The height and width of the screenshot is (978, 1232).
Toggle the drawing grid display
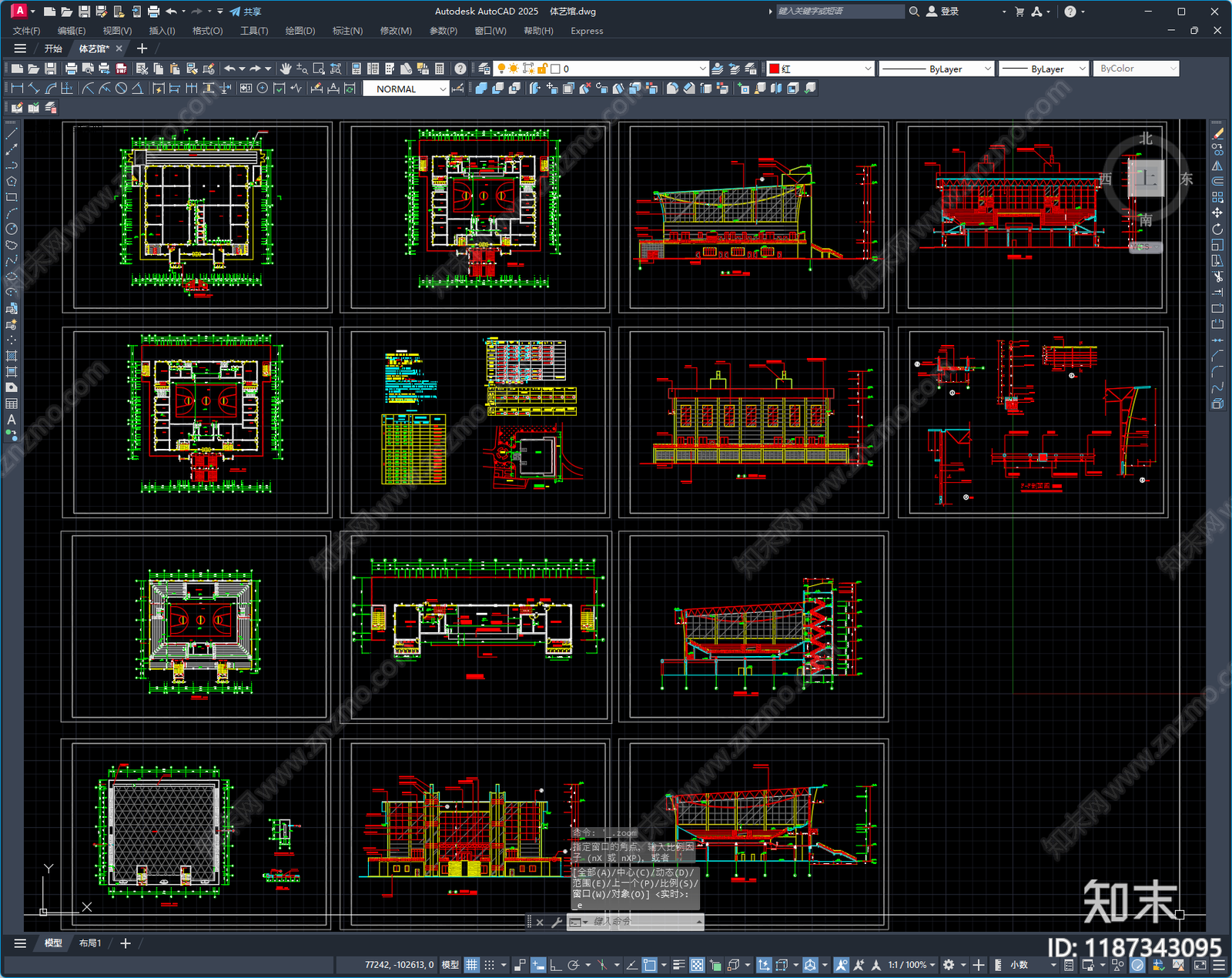[471, 965]
